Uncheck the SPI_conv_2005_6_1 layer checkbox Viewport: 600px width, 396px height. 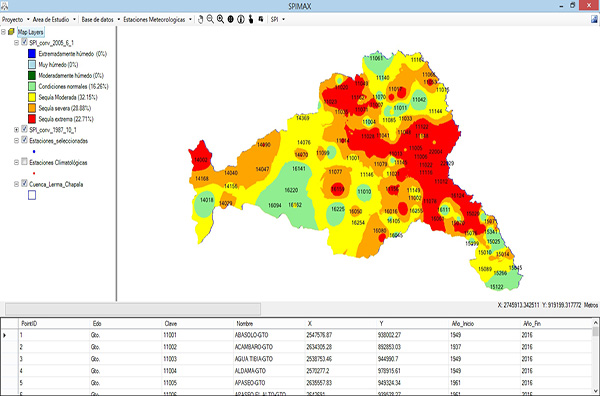[x=24, y=42]
